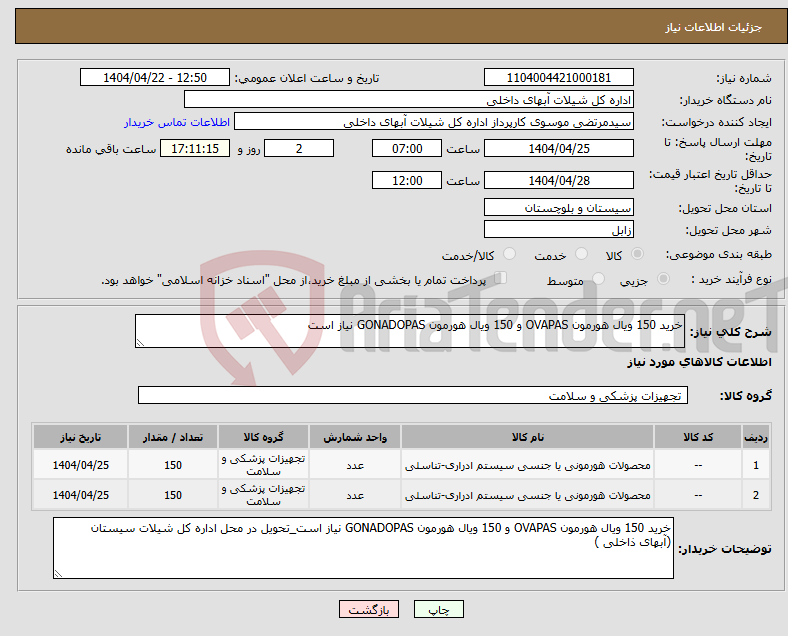This screenshot has width=788, height=636.
Task: Click quantity 150 in row 1
Action: click(x=173, y=465)
